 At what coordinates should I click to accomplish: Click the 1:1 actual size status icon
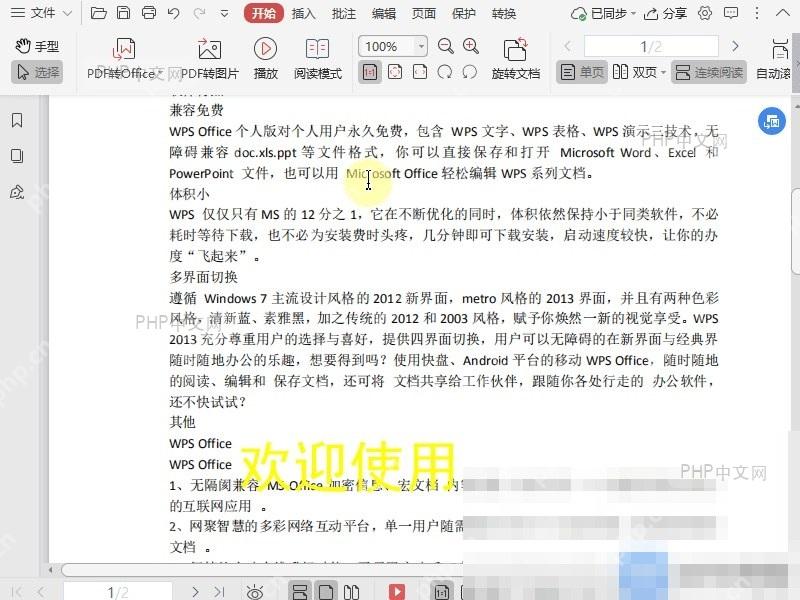pyautogui.click(x=442, y=592)
